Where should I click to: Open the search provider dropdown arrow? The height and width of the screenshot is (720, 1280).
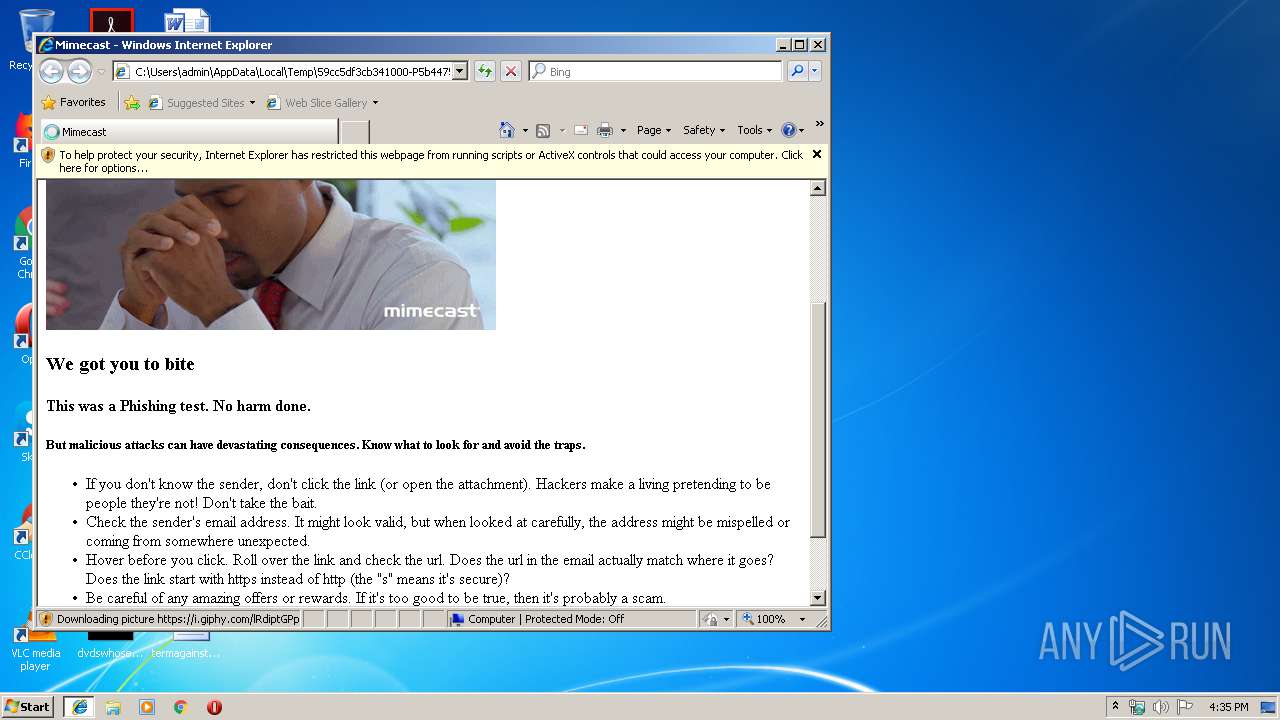point(815,71)
